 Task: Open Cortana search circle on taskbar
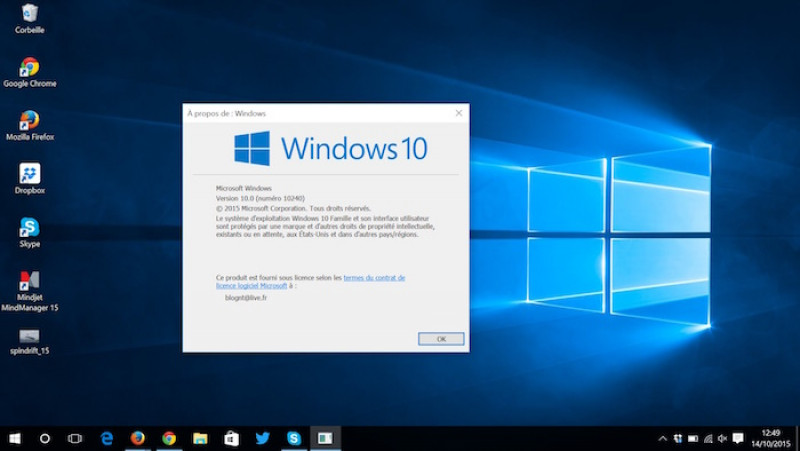pyautogui.click(x=45, y=438)
